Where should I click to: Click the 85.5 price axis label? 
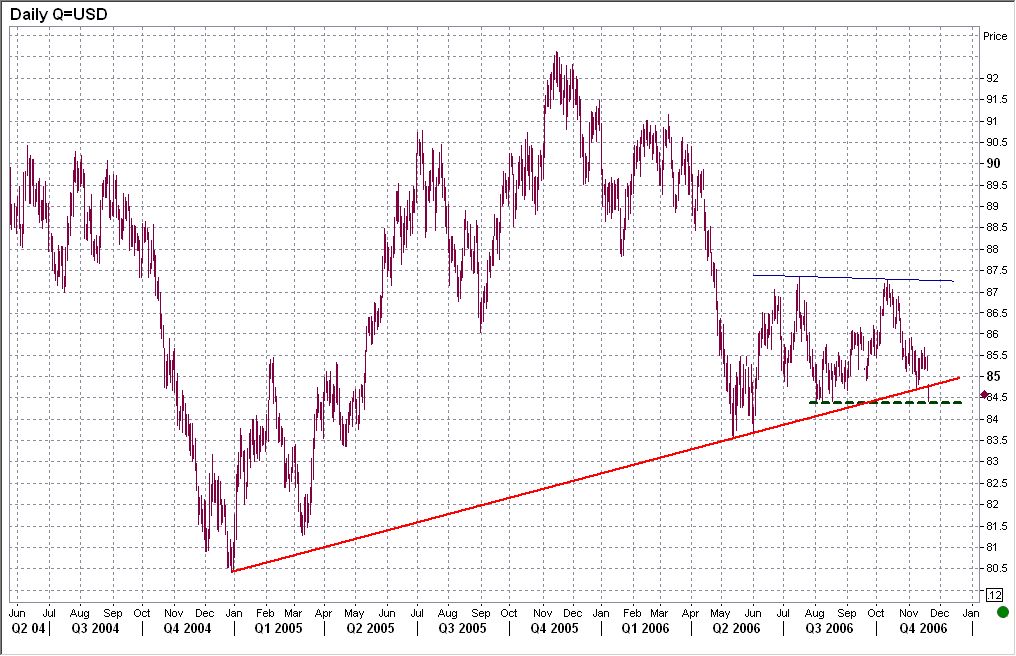click(x=997, y=355)
